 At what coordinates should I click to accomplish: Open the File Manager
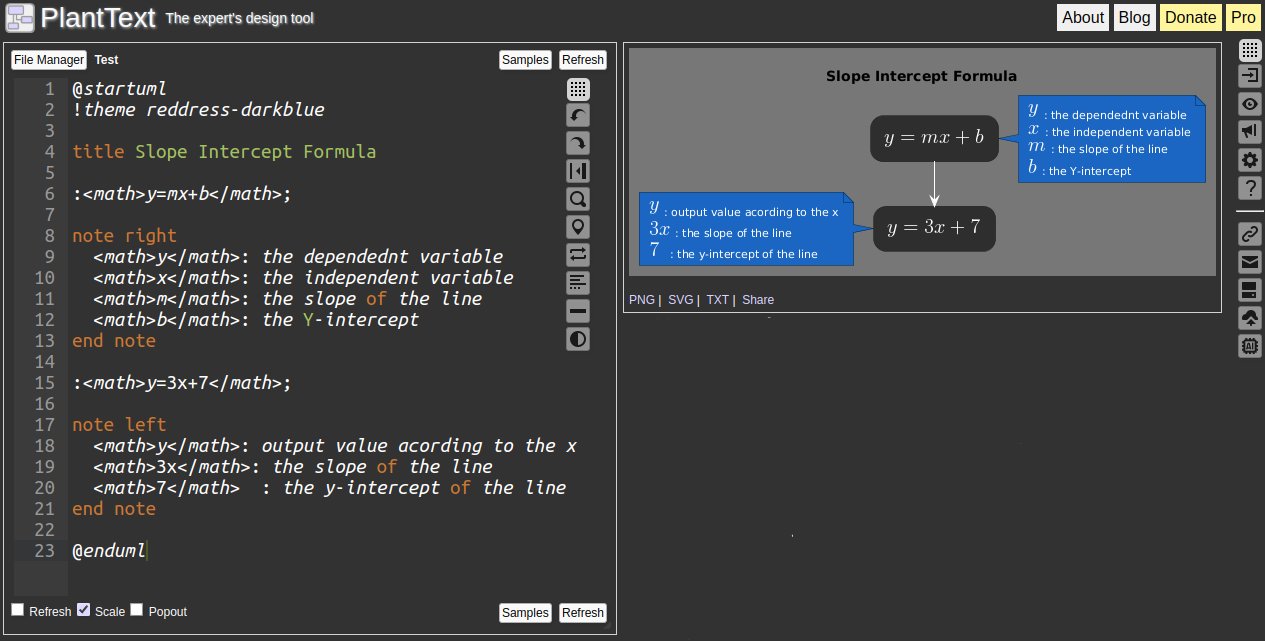coord(48,59)
